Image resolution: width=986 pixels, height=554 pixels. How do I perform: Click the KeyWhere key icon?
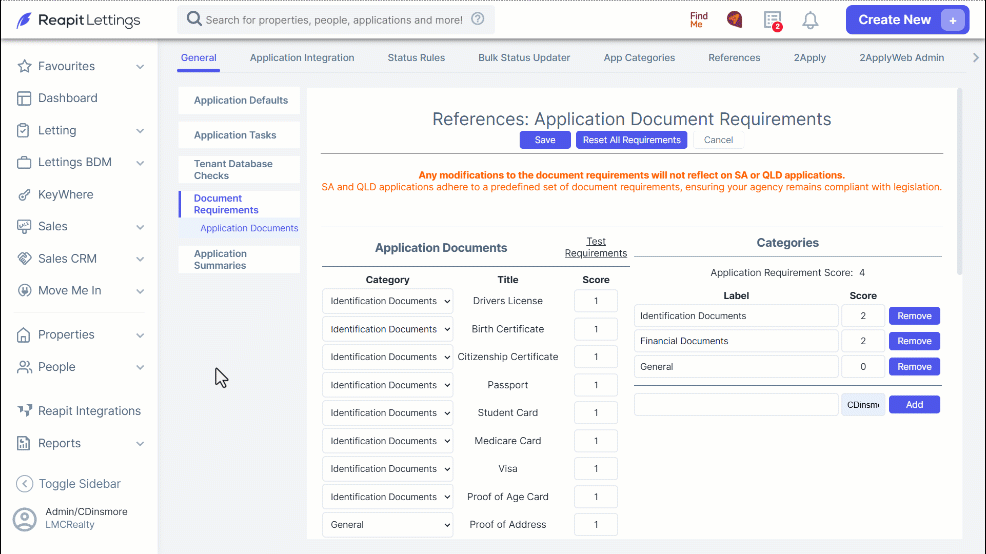[x=24, y=195]
